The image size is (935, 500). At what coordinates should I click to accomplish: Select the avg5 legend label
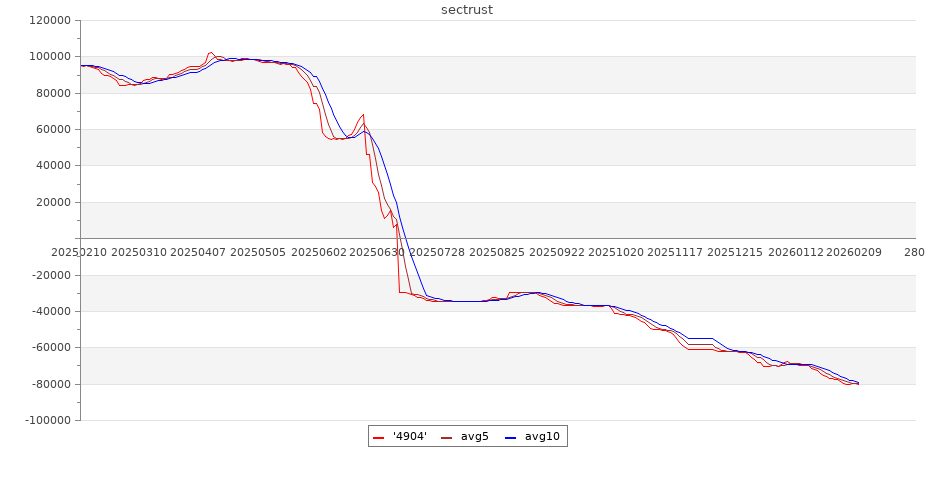474,437
